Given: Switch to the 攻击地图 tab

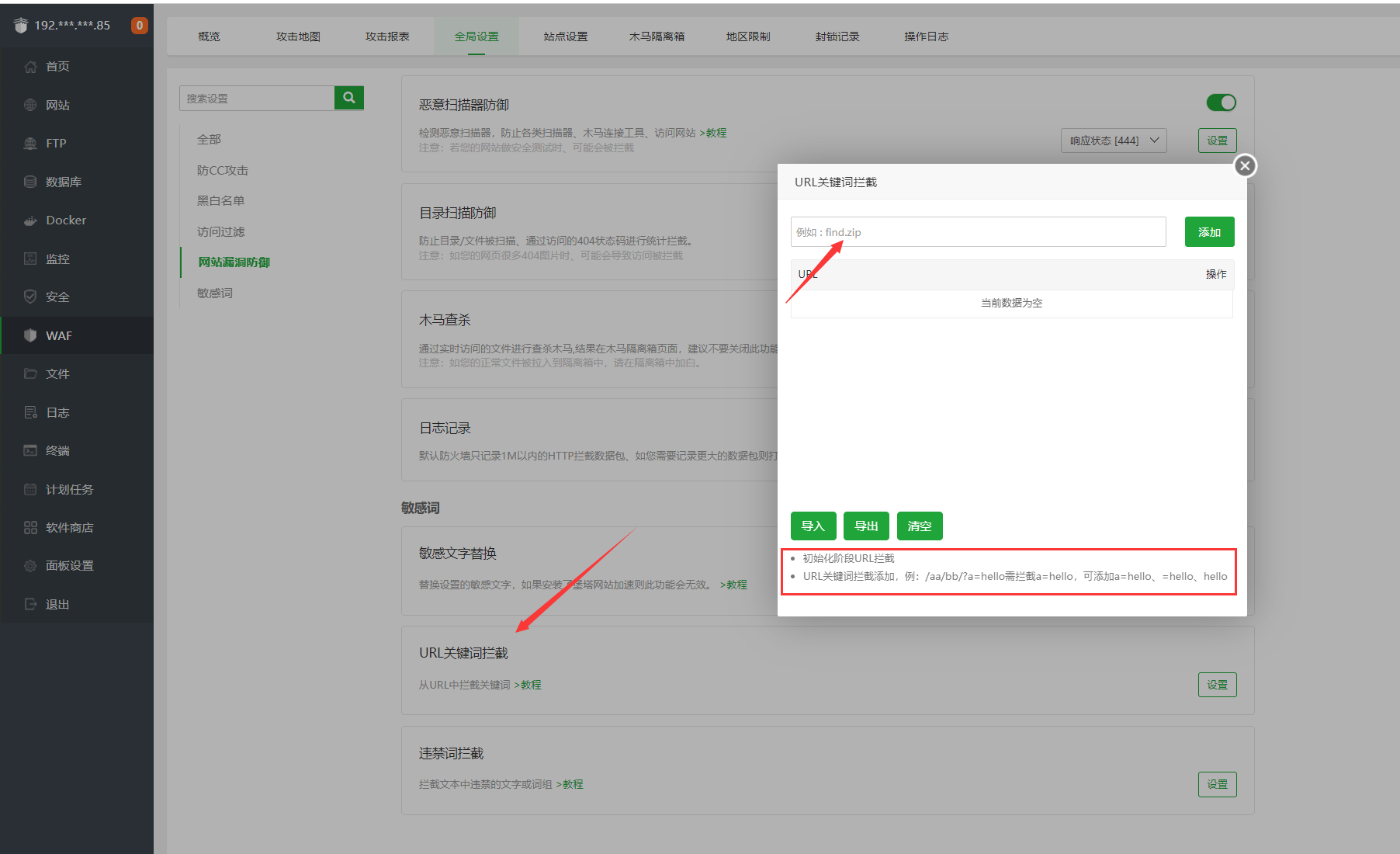Looking at the screenshot, I should pos(298,36).
